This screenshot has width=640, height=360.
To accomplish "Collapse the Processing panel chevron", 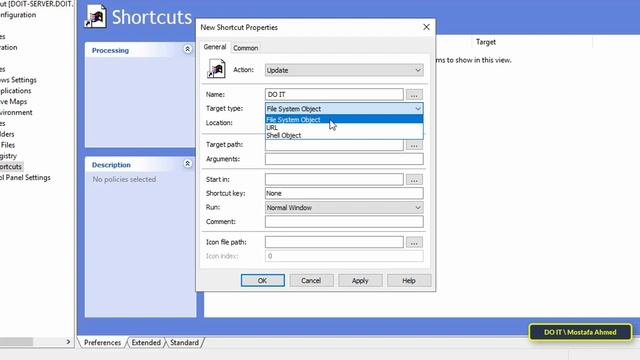I will (187, 49).
